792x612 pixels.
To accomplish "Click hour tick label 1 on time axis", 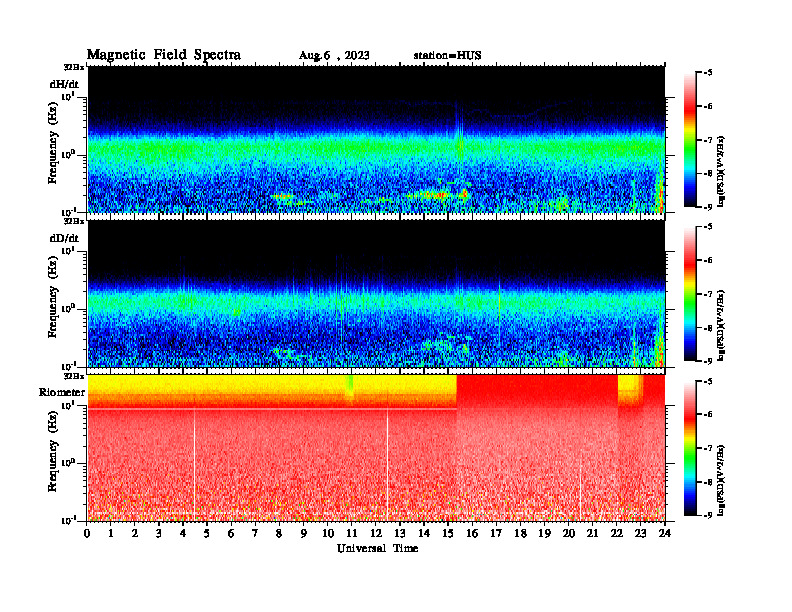I will [111, 533].
